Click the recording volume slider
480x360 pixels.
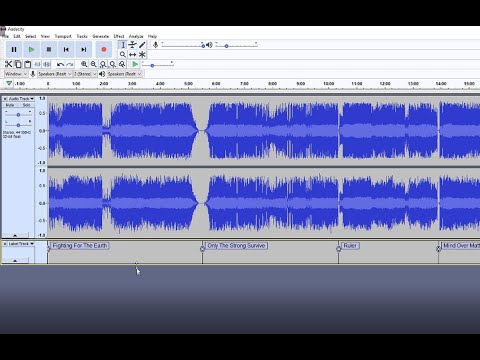[x=182, y=45]
